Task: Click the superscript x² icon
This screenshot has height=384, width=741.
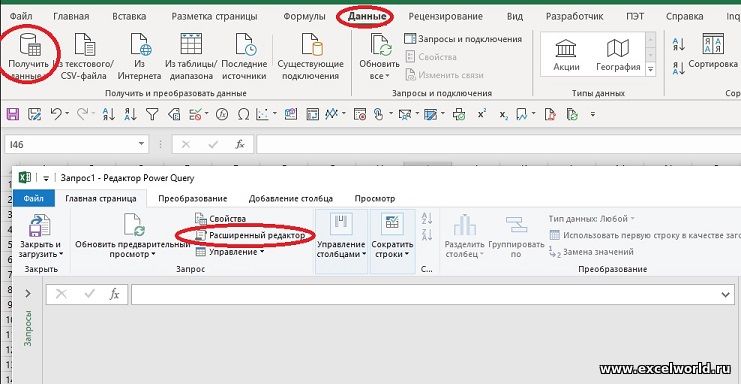Action: click(x=482, y=114)
